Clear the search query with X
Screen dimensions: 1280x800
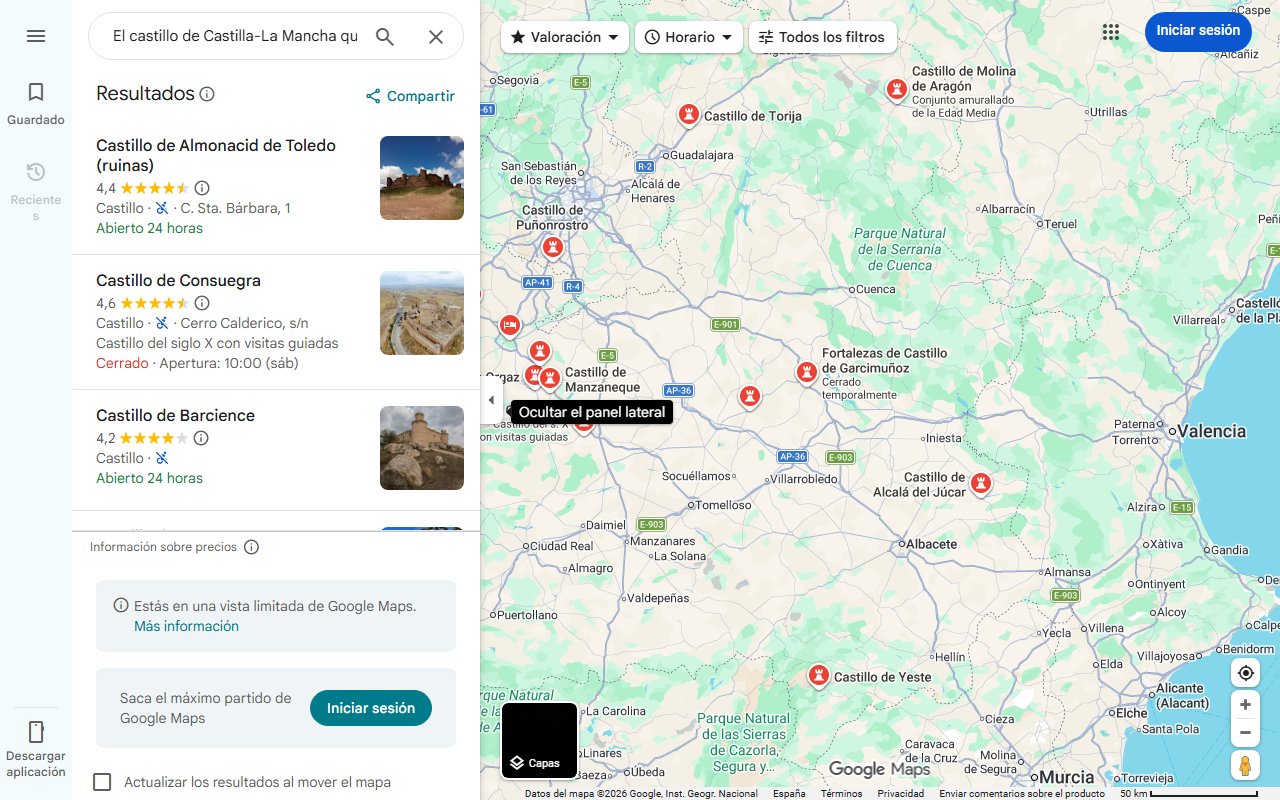coord(436,37)
